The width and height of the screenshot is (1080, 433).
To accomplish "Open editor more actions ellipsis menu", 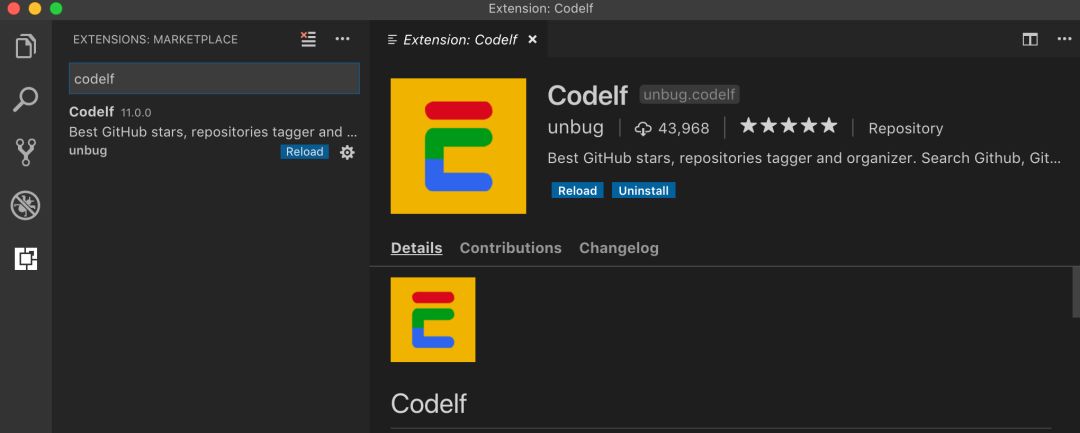I will click(x=1062, y=39).
